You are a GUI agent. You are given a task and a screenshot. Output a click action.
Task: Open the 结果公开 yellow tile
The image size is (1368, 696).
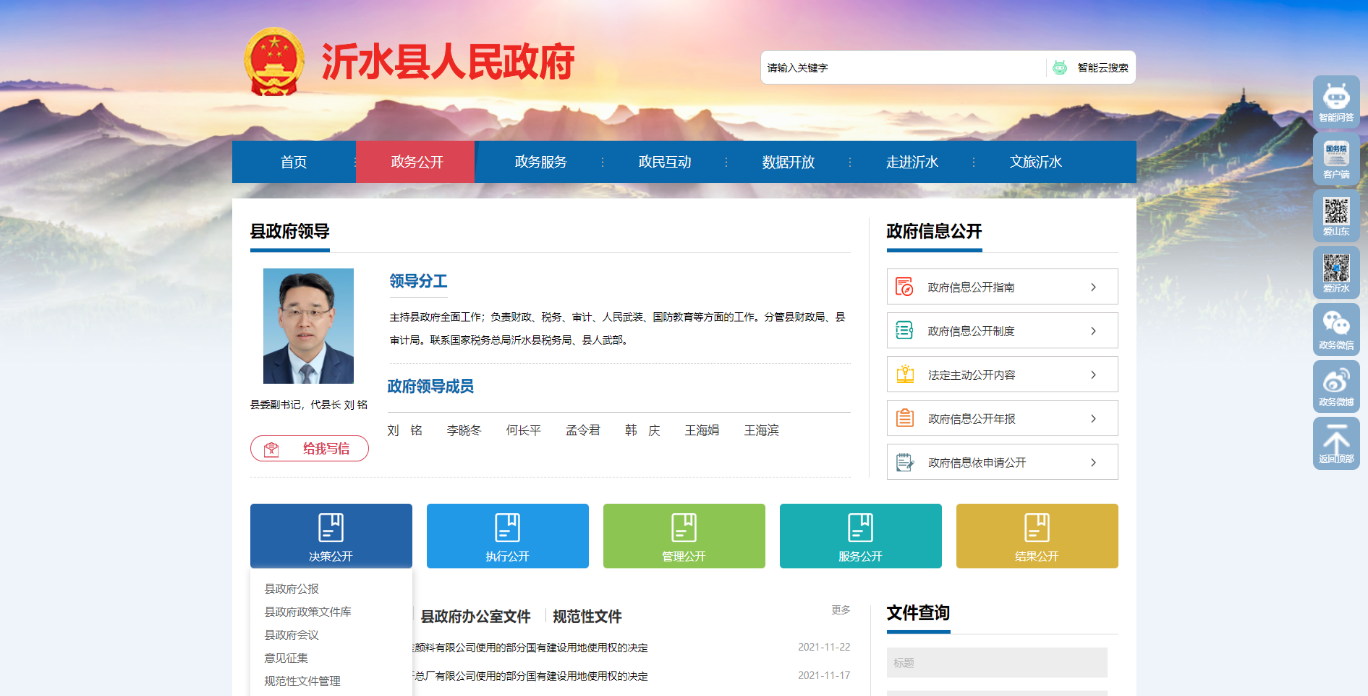(1036, 535)
